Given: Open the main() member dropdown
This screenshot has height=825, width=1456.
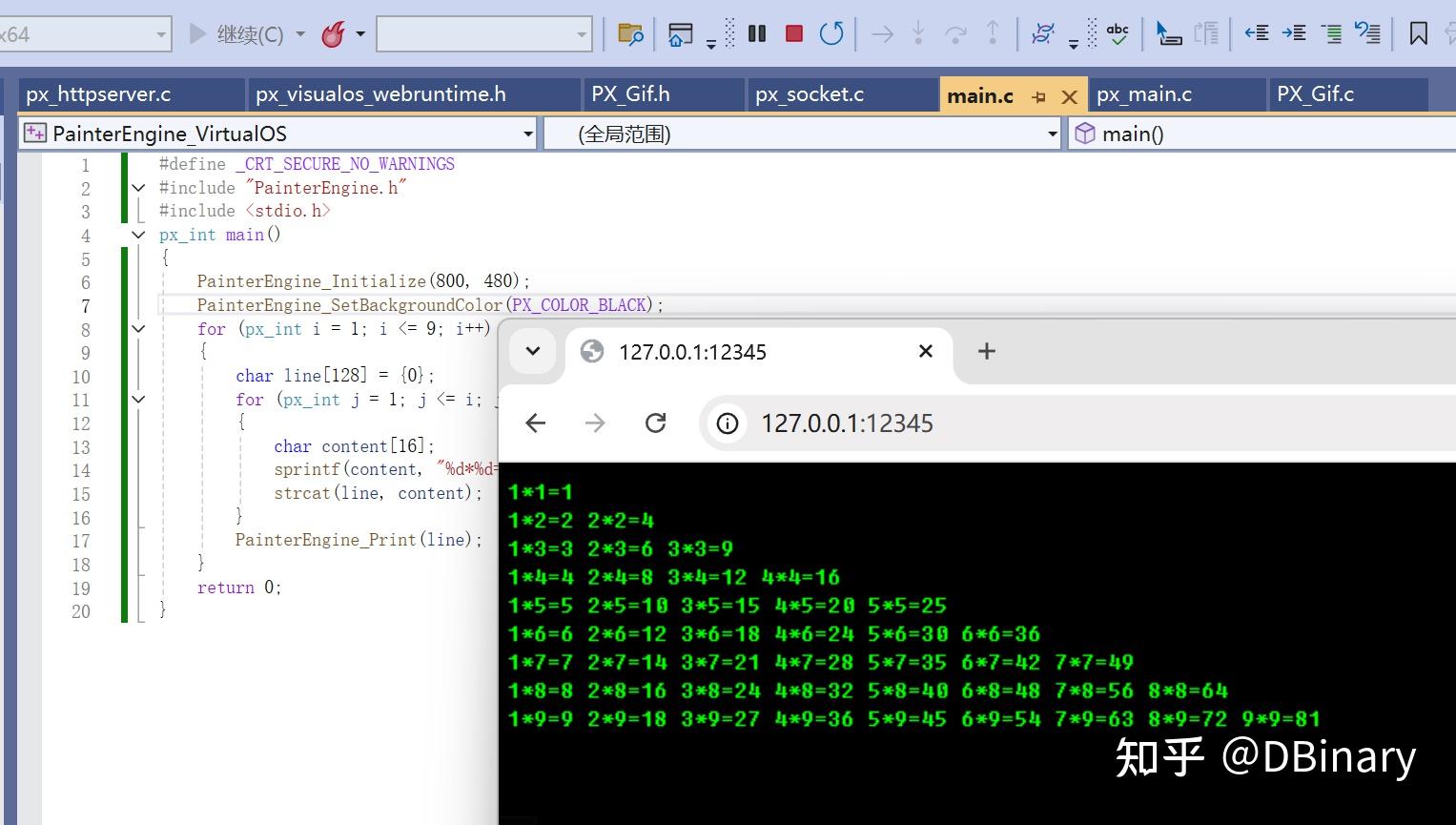Looking at the screenshot, I should [x=1261, y=134].
